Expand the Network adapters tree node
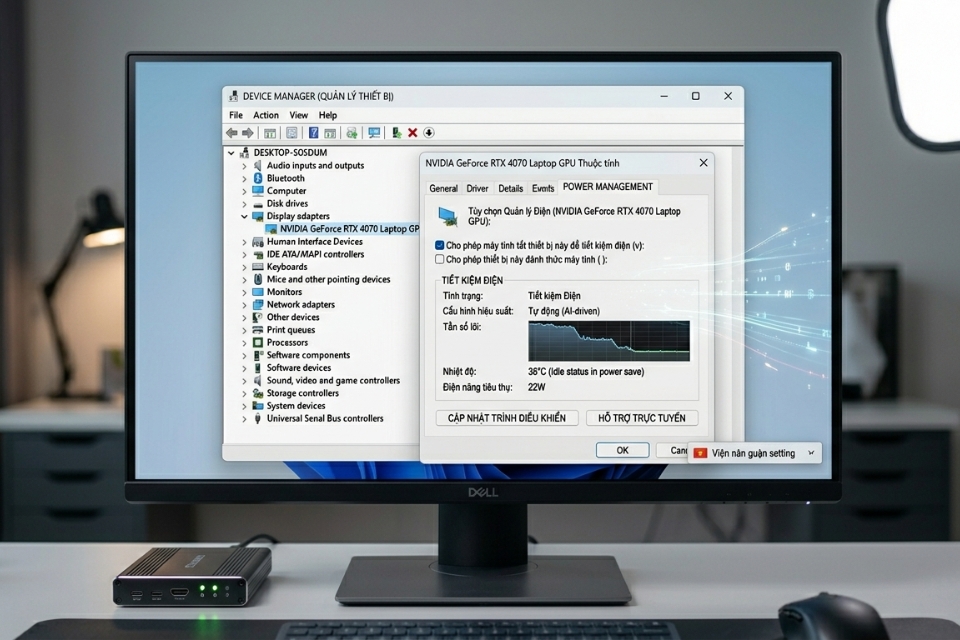Screen dimensions: 960x640 pyautogui.click(x=244, y=305)
